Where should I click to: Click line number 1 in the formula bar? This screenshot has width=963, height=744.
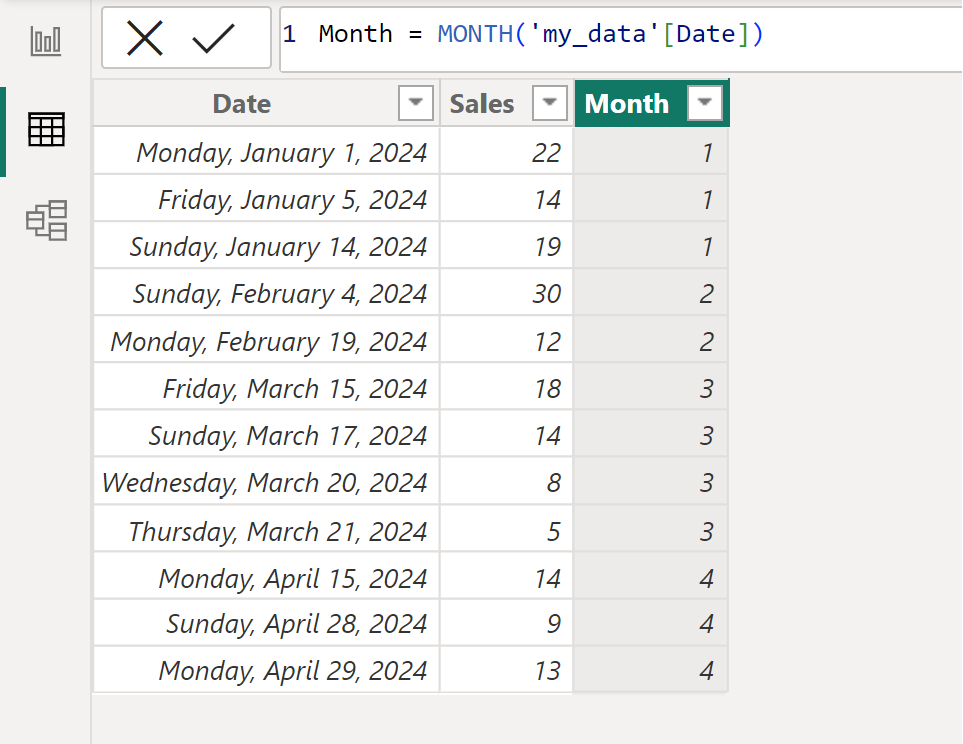click(x=289, y=33)
